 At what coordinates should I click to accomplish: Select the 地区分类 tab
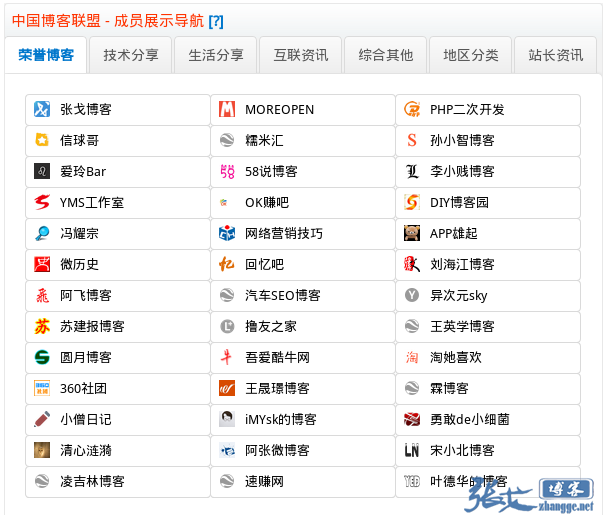(471, 55)
